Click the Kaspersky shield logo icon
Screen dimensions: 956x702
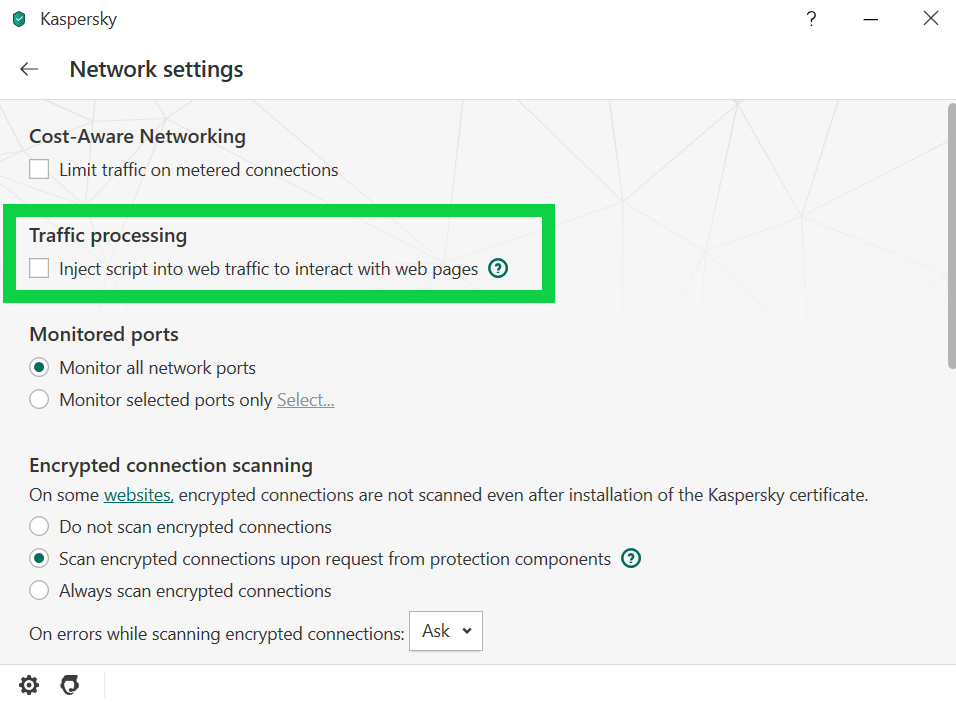pyautogui.click(x=19, y=19)
